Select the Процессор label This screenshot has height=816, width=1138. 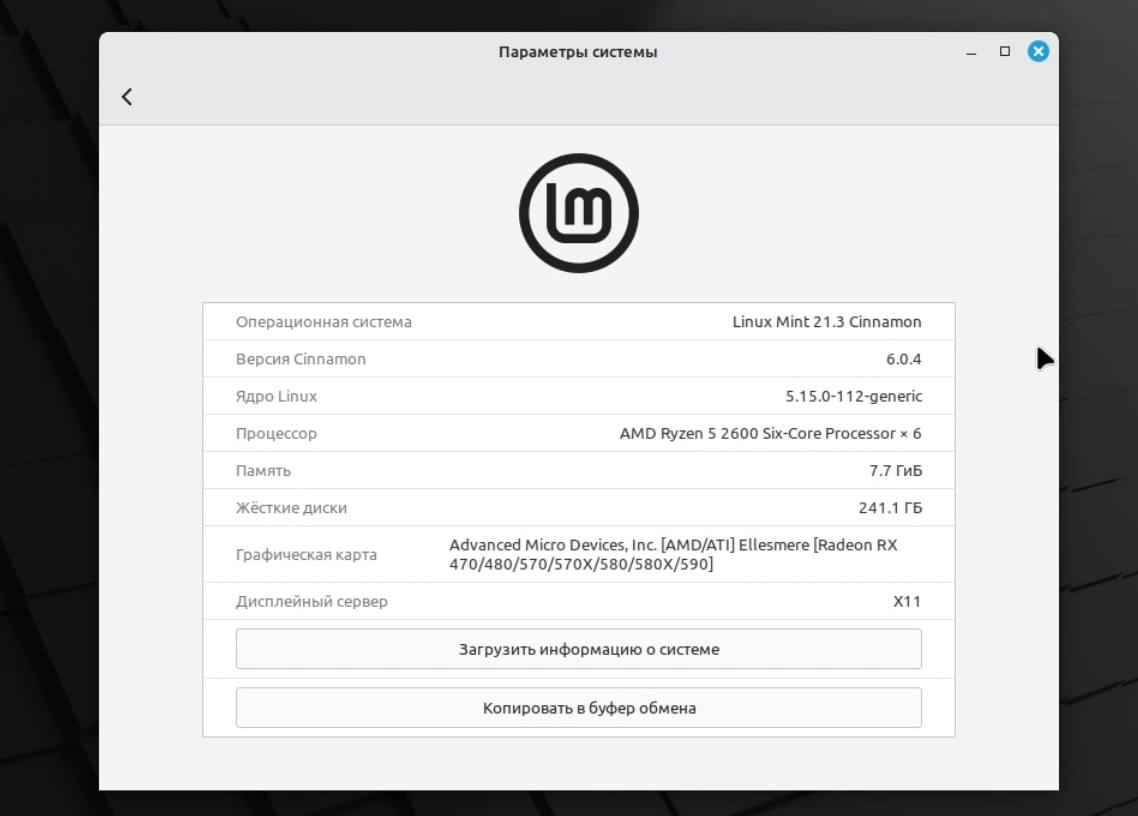pyautogui.click(x=277, y=433)
